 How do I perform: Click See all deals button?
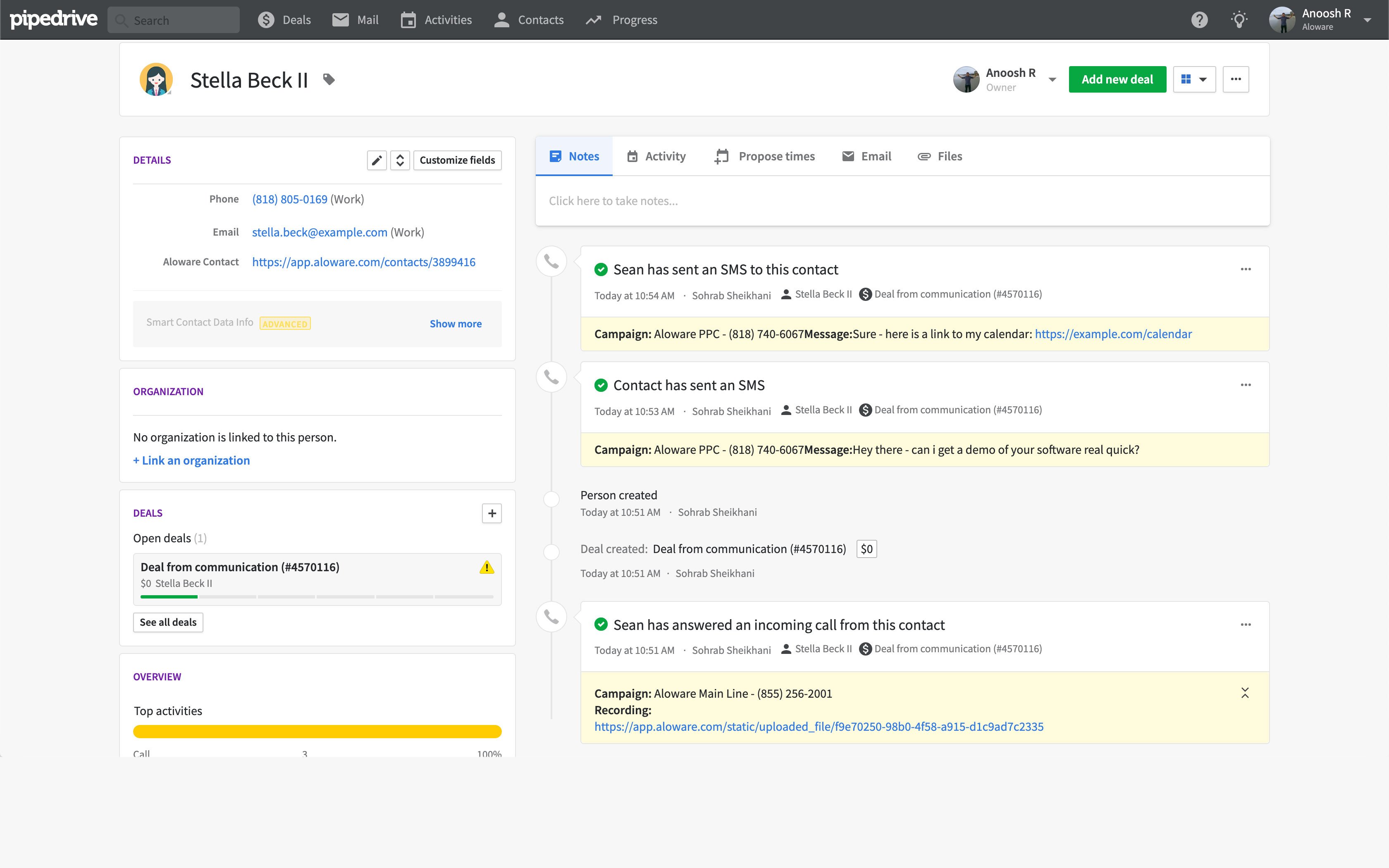(x=168, y=622)
